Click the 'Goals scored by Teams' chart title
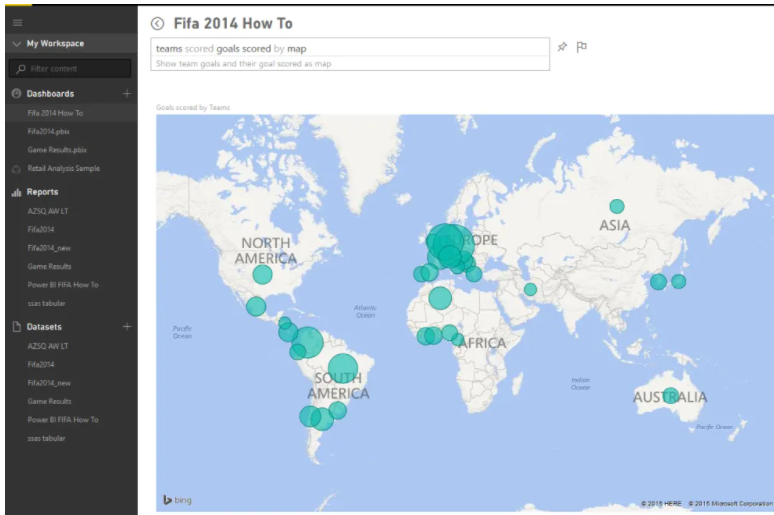 tap(193, 107)
